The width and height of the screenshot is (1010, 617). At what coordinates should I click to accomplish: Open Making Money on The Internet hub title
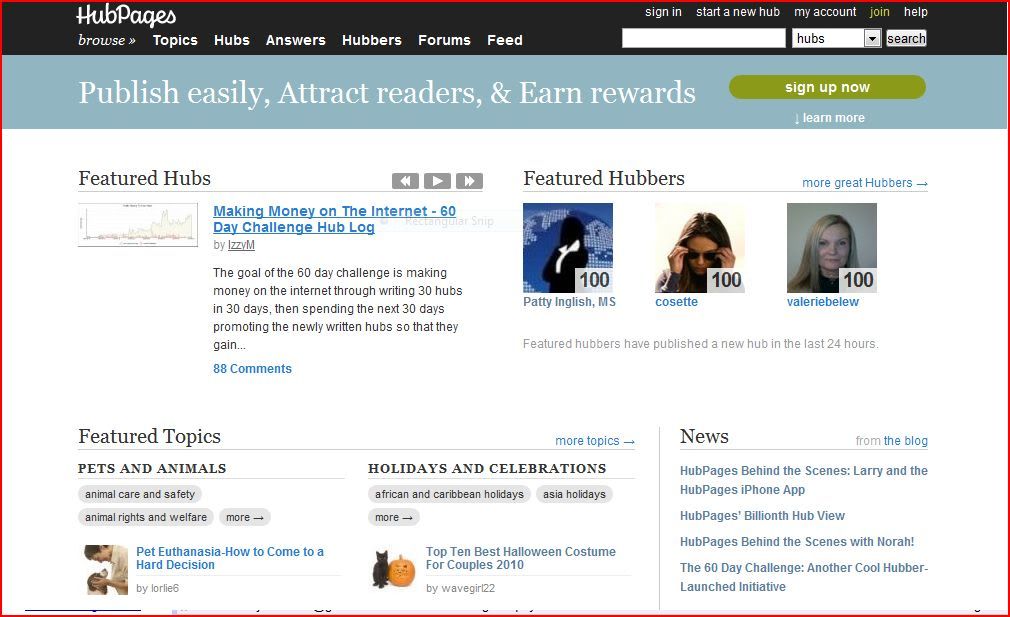tap(334, 219)
